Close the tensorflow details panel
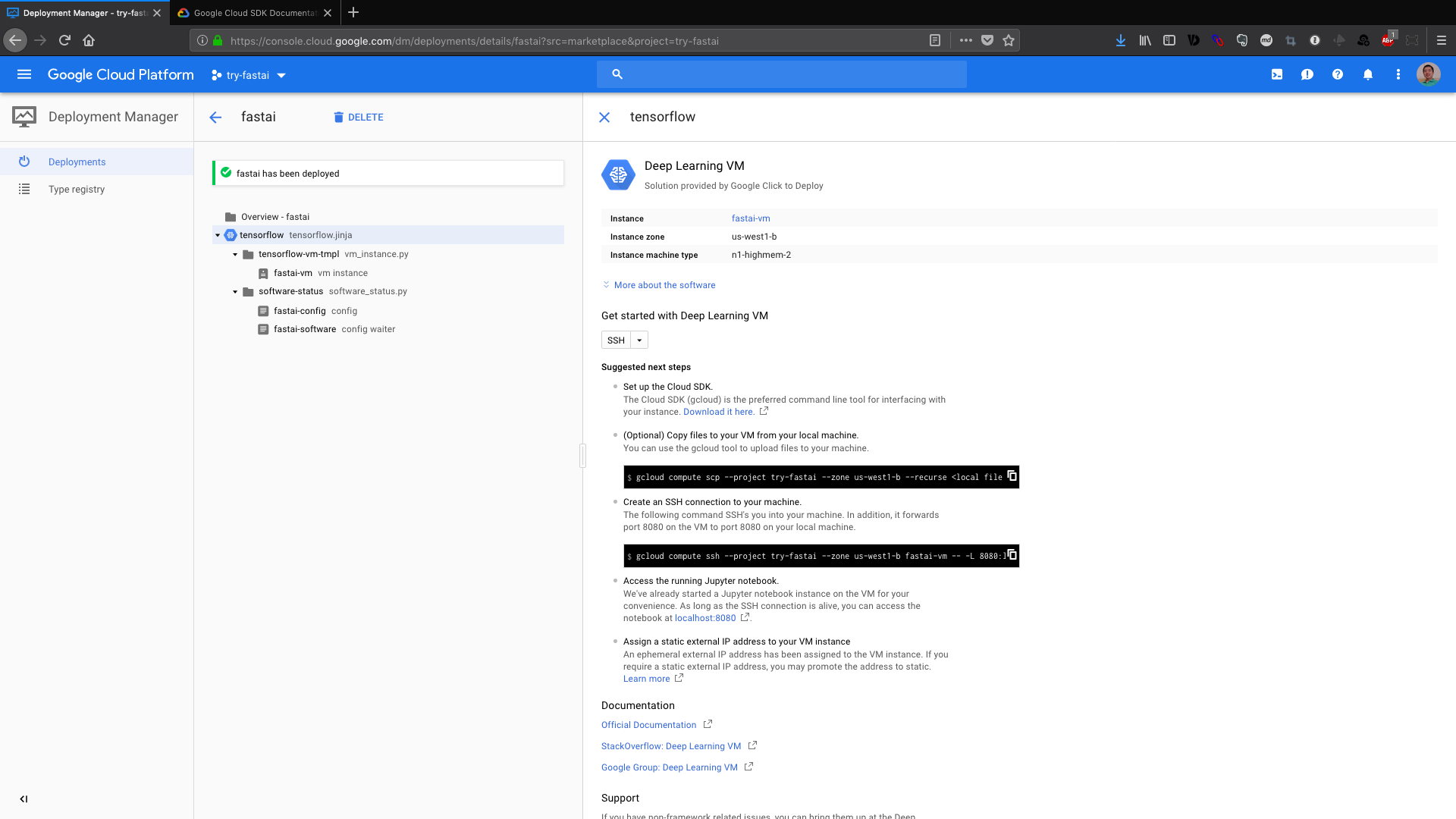Image resolution: width=1456 pixels, height=819 pixels. click(604, 118)
